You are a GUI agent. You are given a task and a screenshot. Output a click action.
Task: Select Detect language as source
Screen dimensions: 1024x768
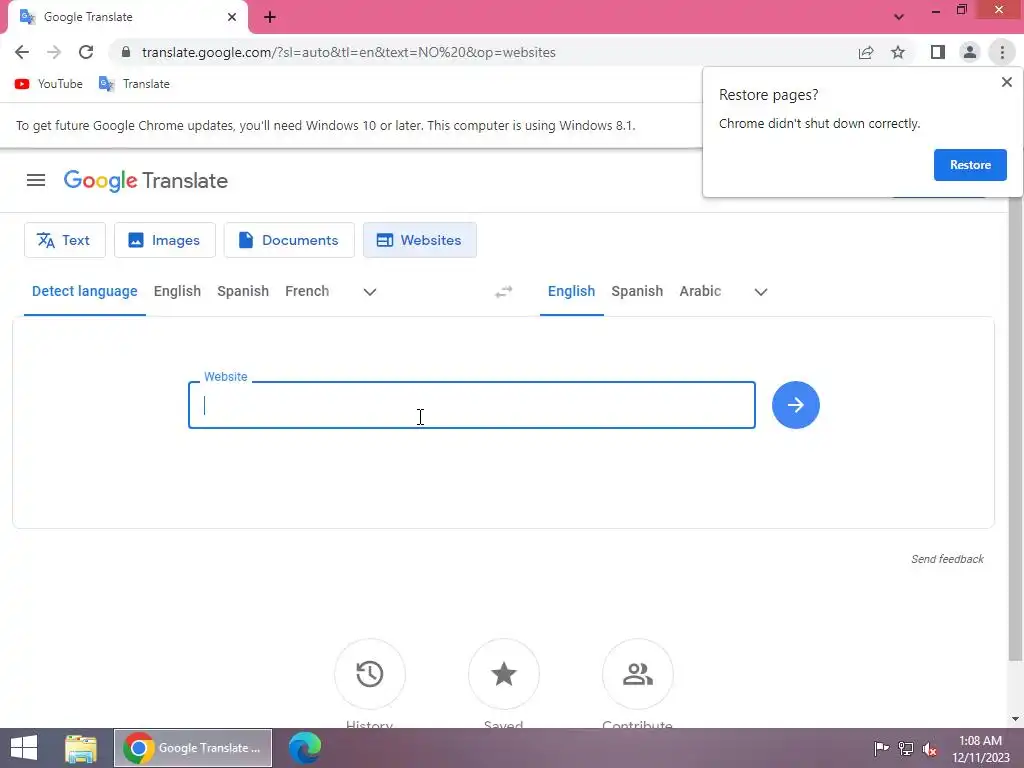(84, 291)
